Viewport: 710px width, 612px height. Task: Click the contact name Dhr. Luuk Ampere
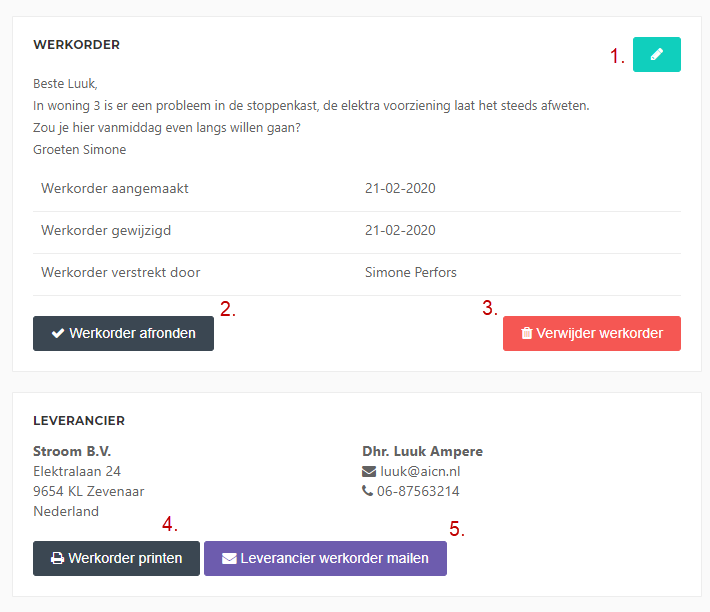[422, 451]
